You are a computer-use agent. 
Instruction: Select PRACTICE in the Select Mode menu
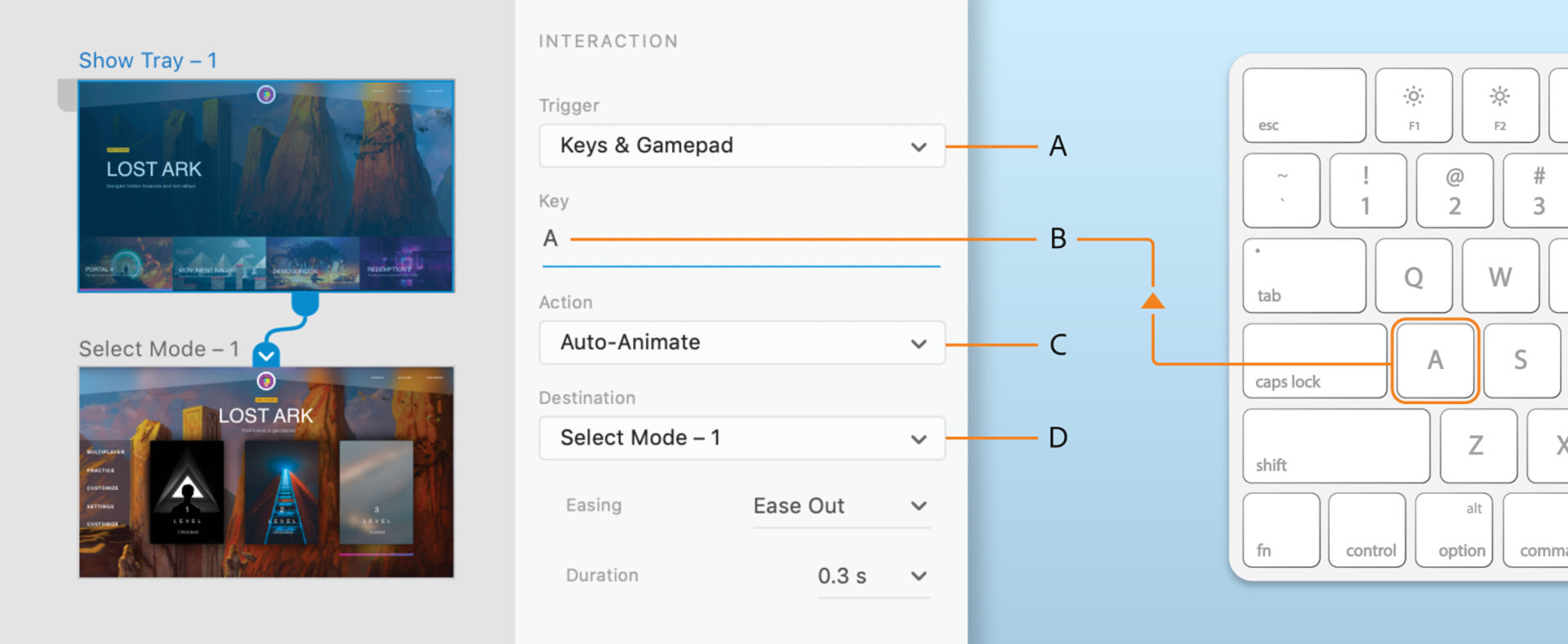pos(100,470)
